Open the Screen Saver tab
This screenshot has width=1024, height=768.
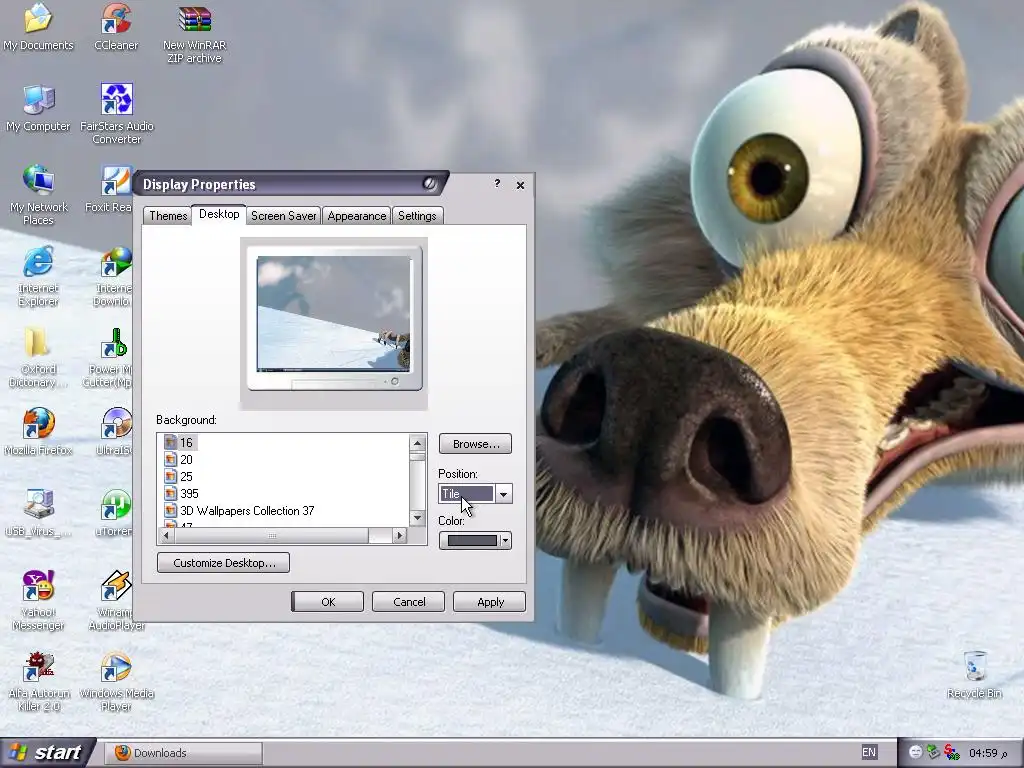(x=283, y=216)
